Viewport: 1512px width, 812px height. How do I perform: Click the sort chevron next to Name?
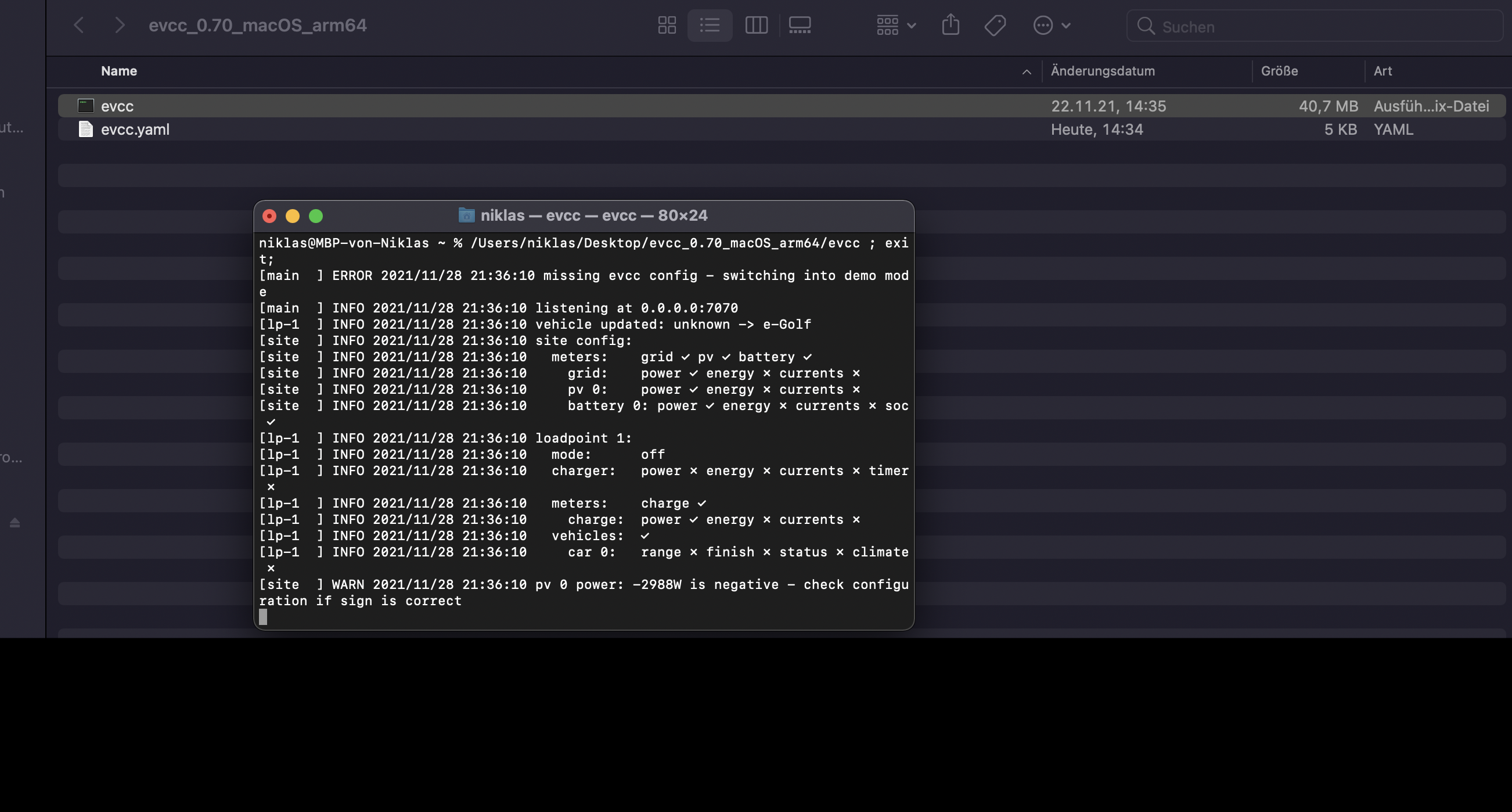pos(1026,71)
